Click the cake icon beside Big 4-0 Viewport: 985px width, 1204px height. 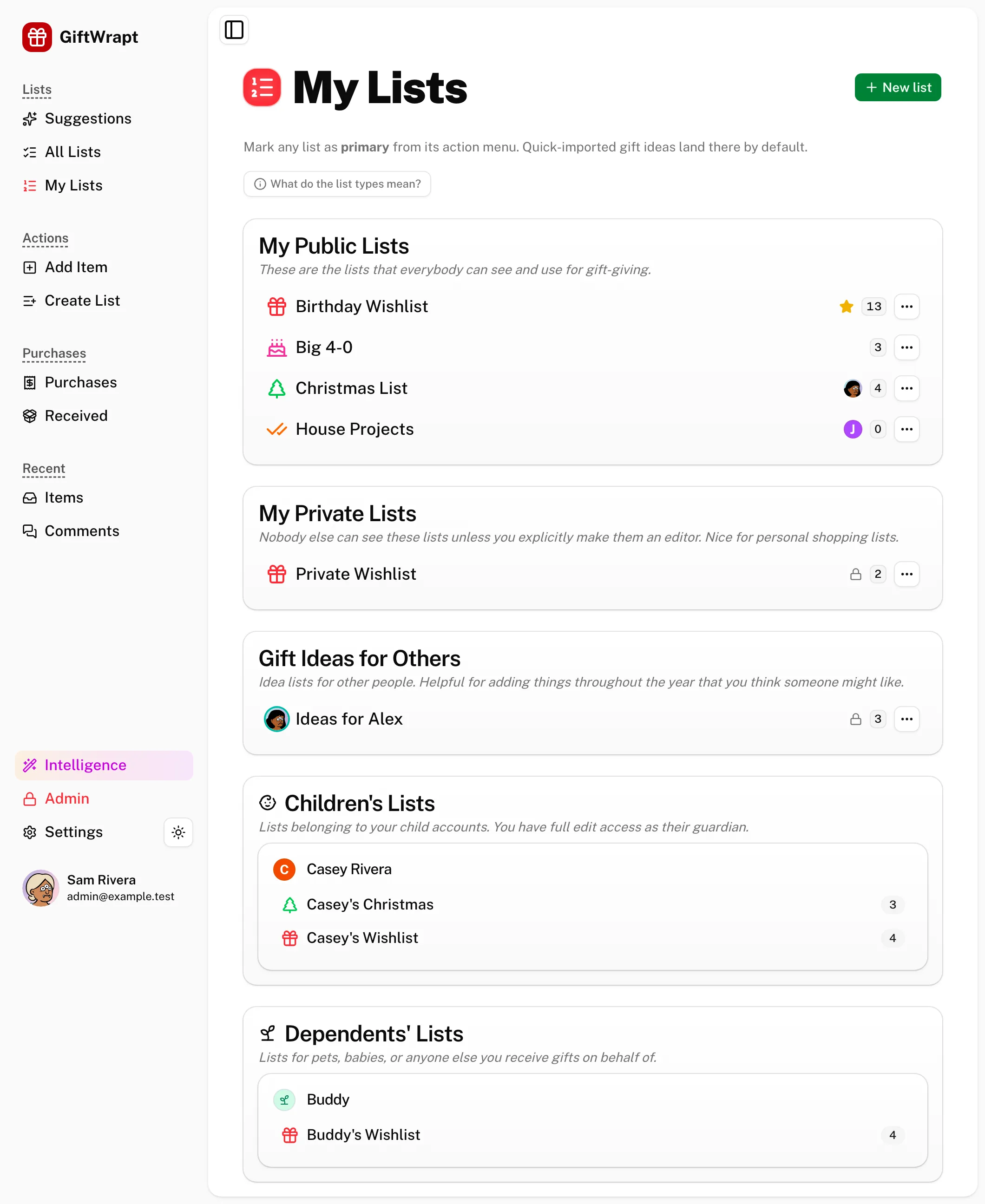pos(276,347)
